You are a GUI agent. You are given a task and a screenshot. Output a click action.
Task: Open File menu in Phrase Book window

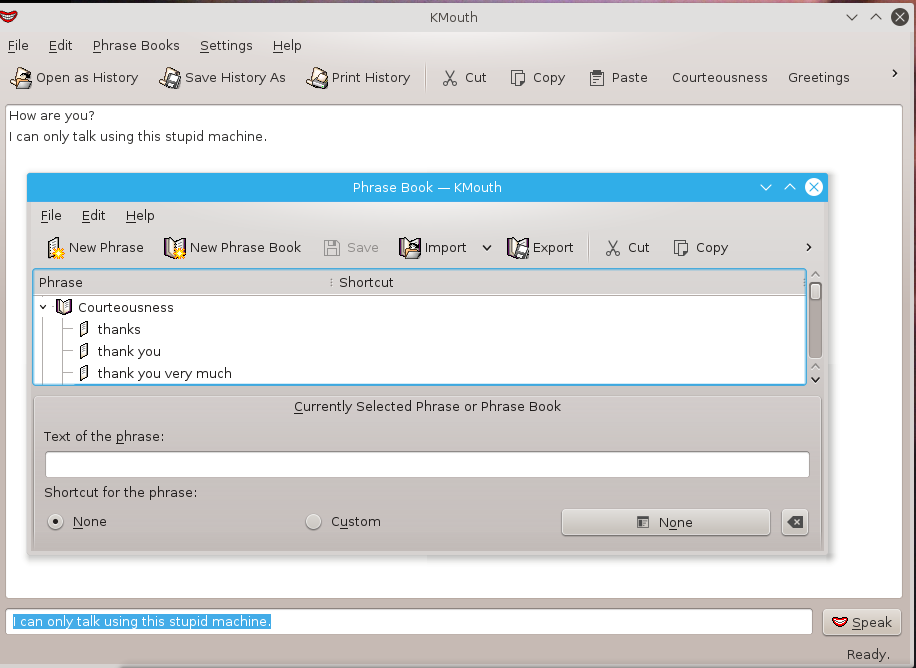click(x=51, y=216)
